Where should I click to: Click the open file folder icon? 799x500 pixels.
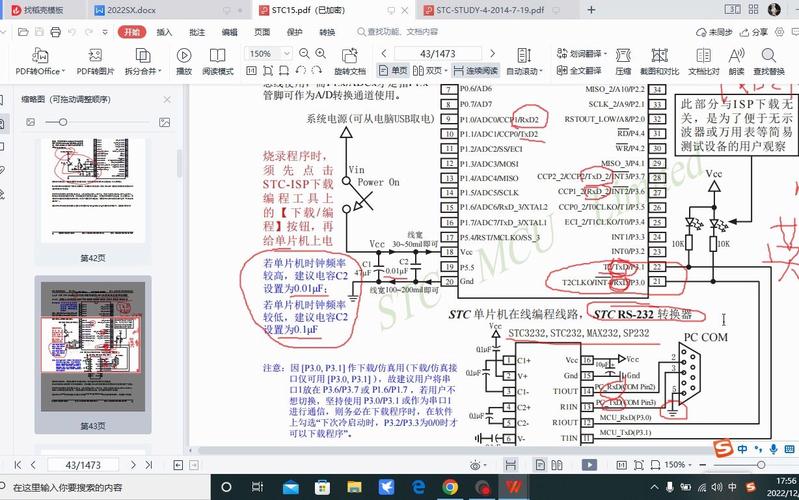[23, 32]
